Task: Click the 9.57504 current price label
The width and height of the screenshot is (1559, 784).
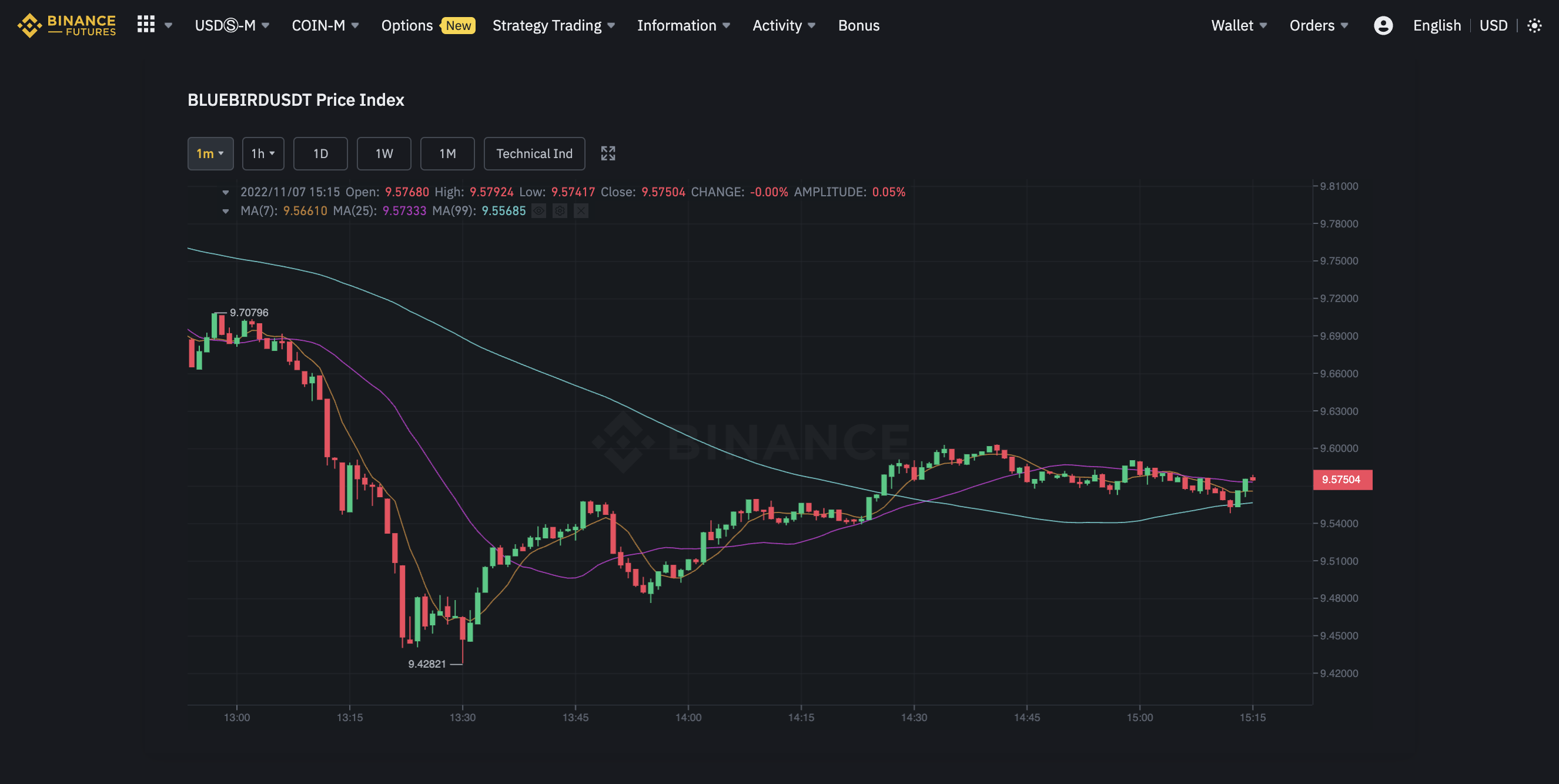Action: tap(1341, 480)
